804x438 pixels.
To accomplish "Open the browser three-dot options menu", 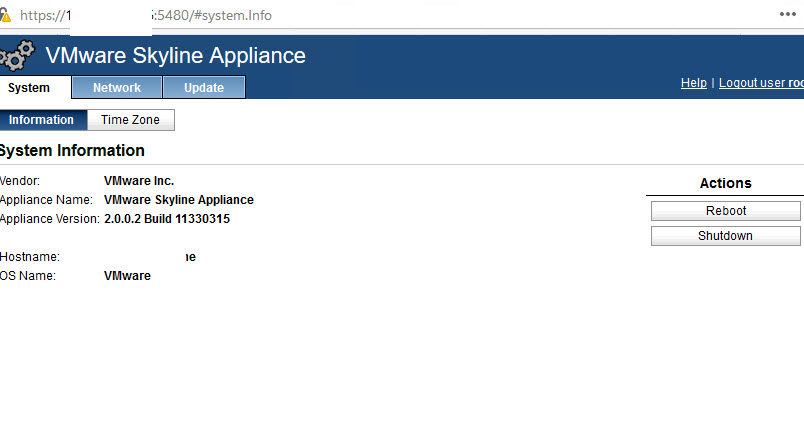I will (789, 15).
